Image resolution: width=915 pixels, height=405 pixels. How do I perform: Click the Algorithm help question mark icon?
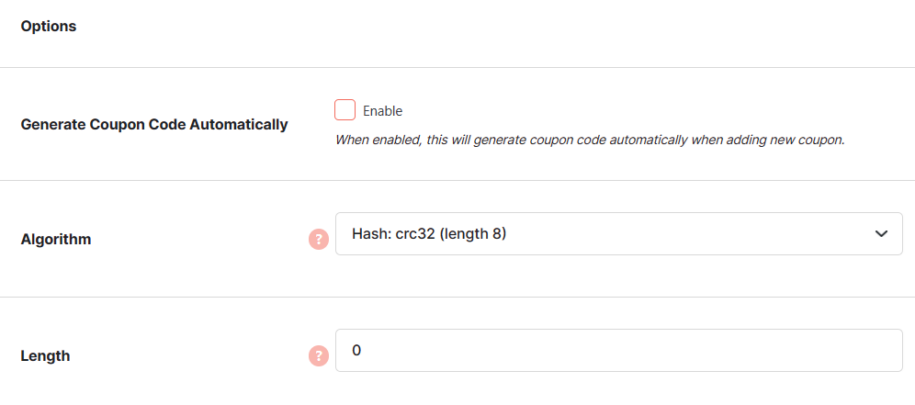pos(319,239)
